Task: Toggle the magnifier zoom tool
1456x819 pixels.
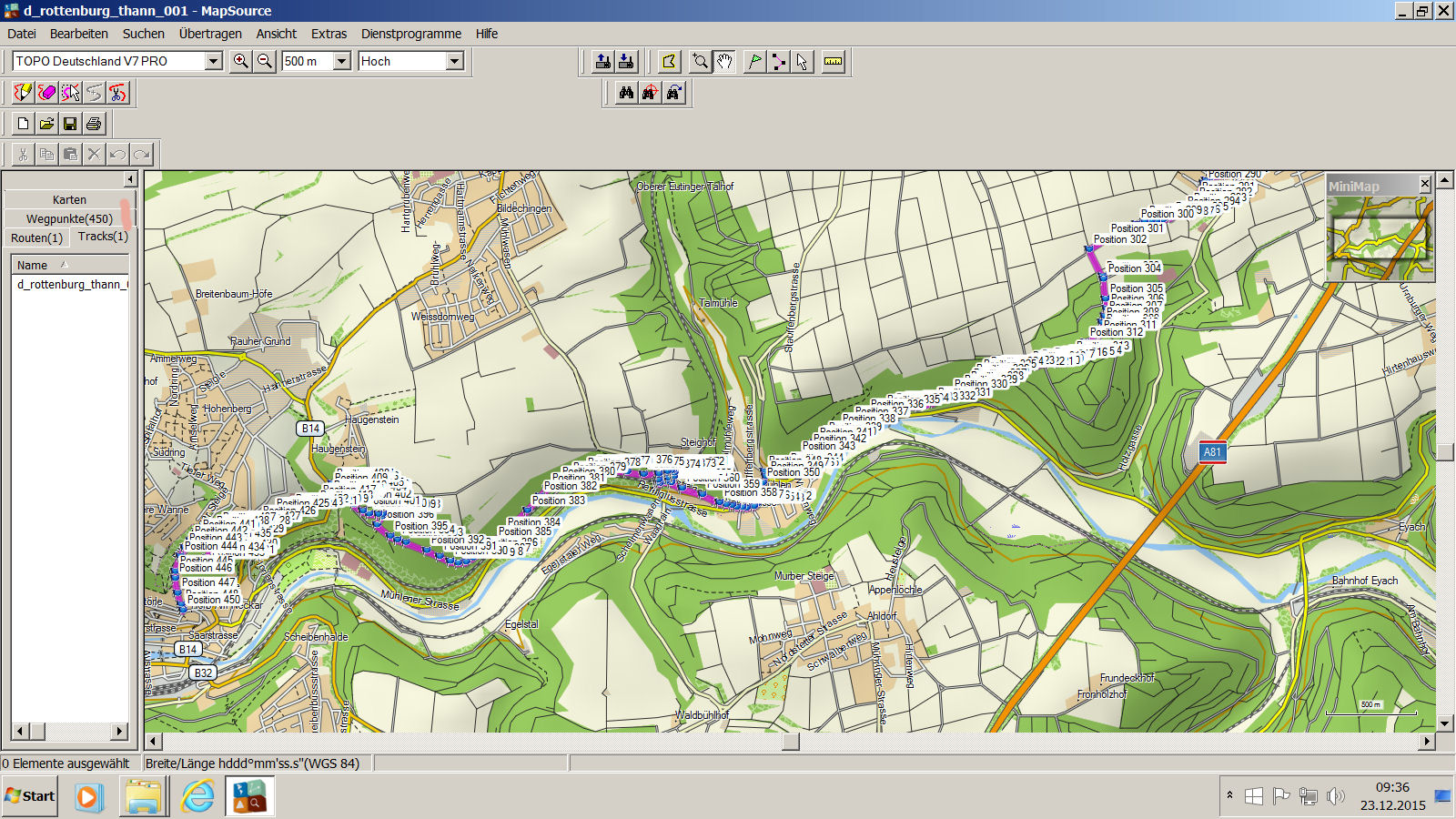Action: click(700, 62)
